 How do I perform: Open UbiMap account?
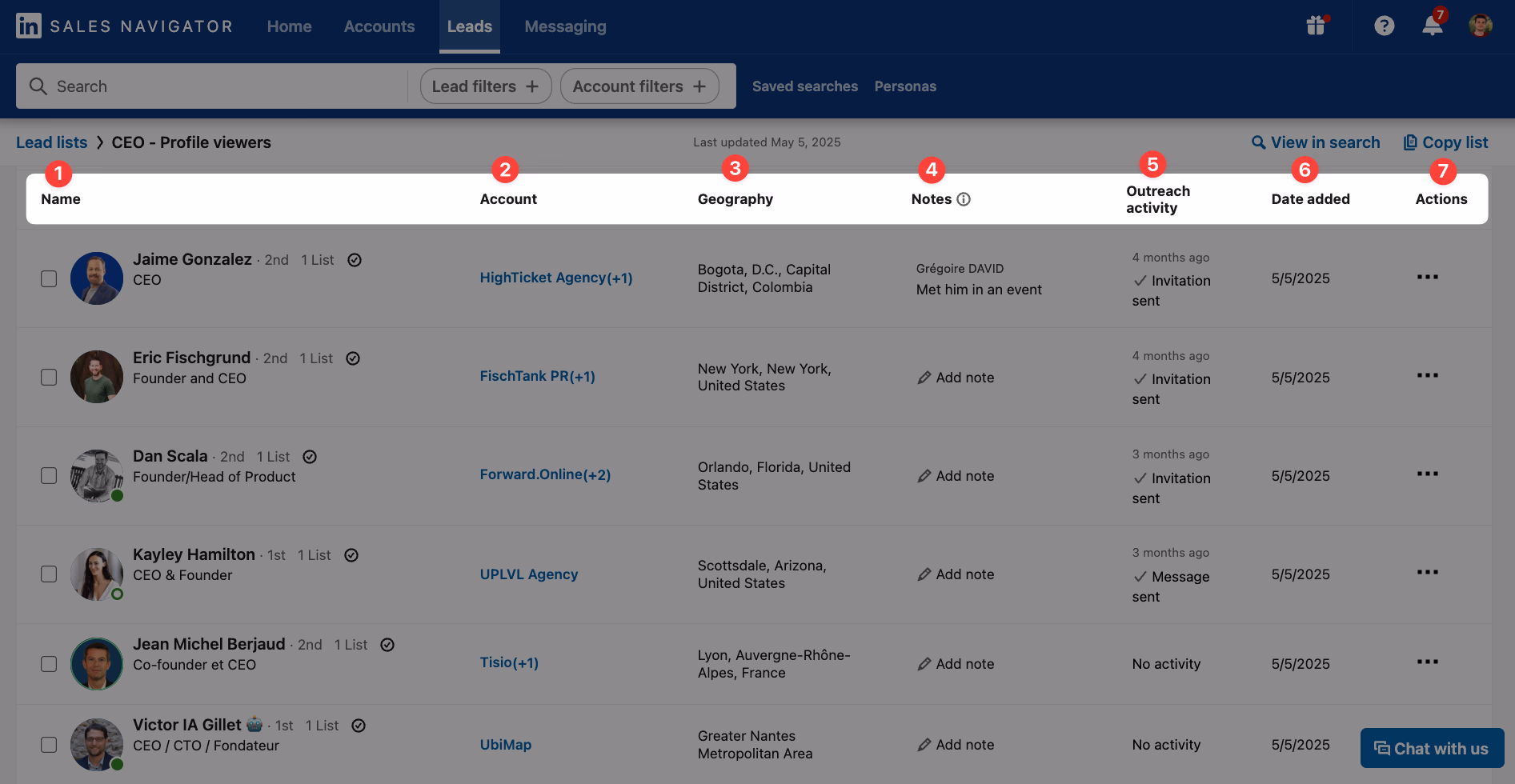click(x=506, y=744)
